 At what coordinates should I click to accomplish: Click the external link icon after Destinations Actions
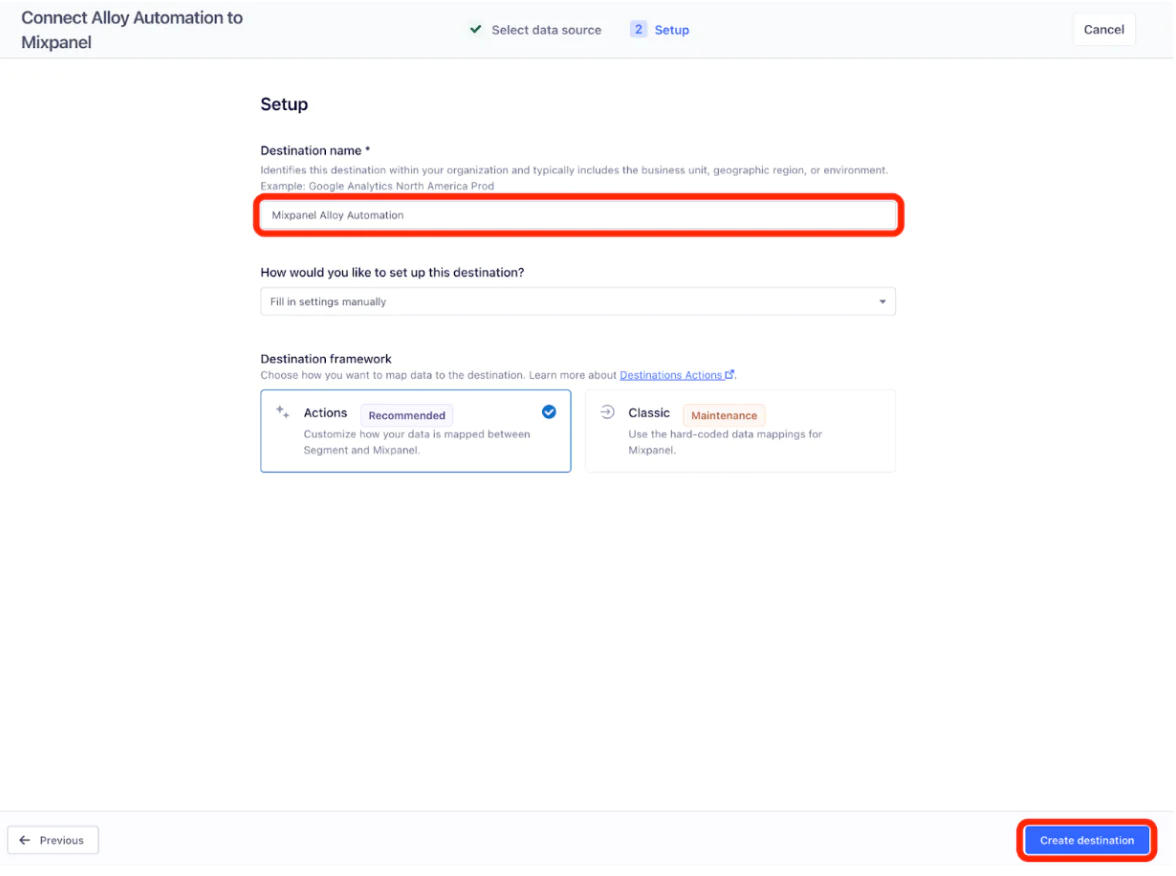point(730,375)
